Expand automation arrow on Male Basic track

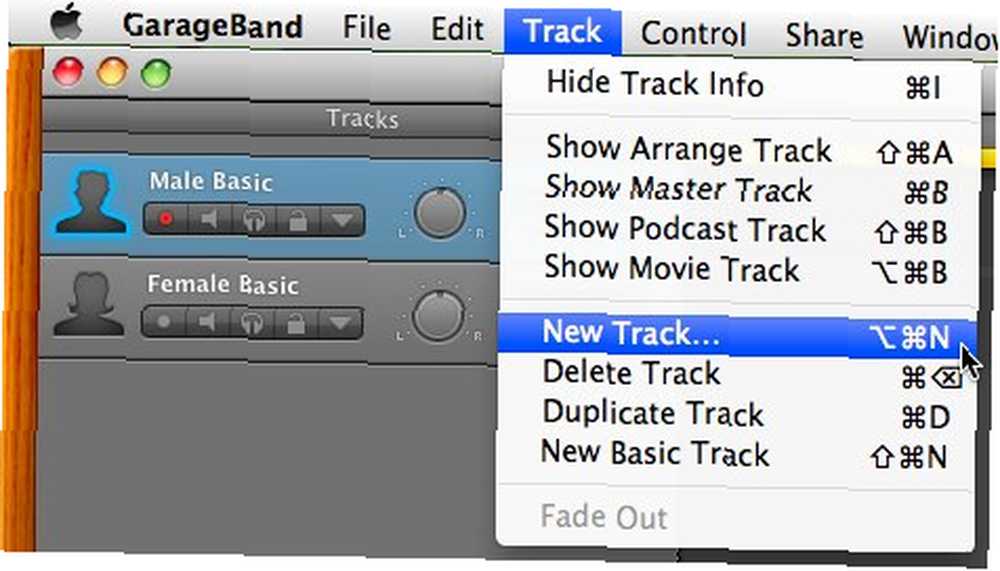click(342, 220)
